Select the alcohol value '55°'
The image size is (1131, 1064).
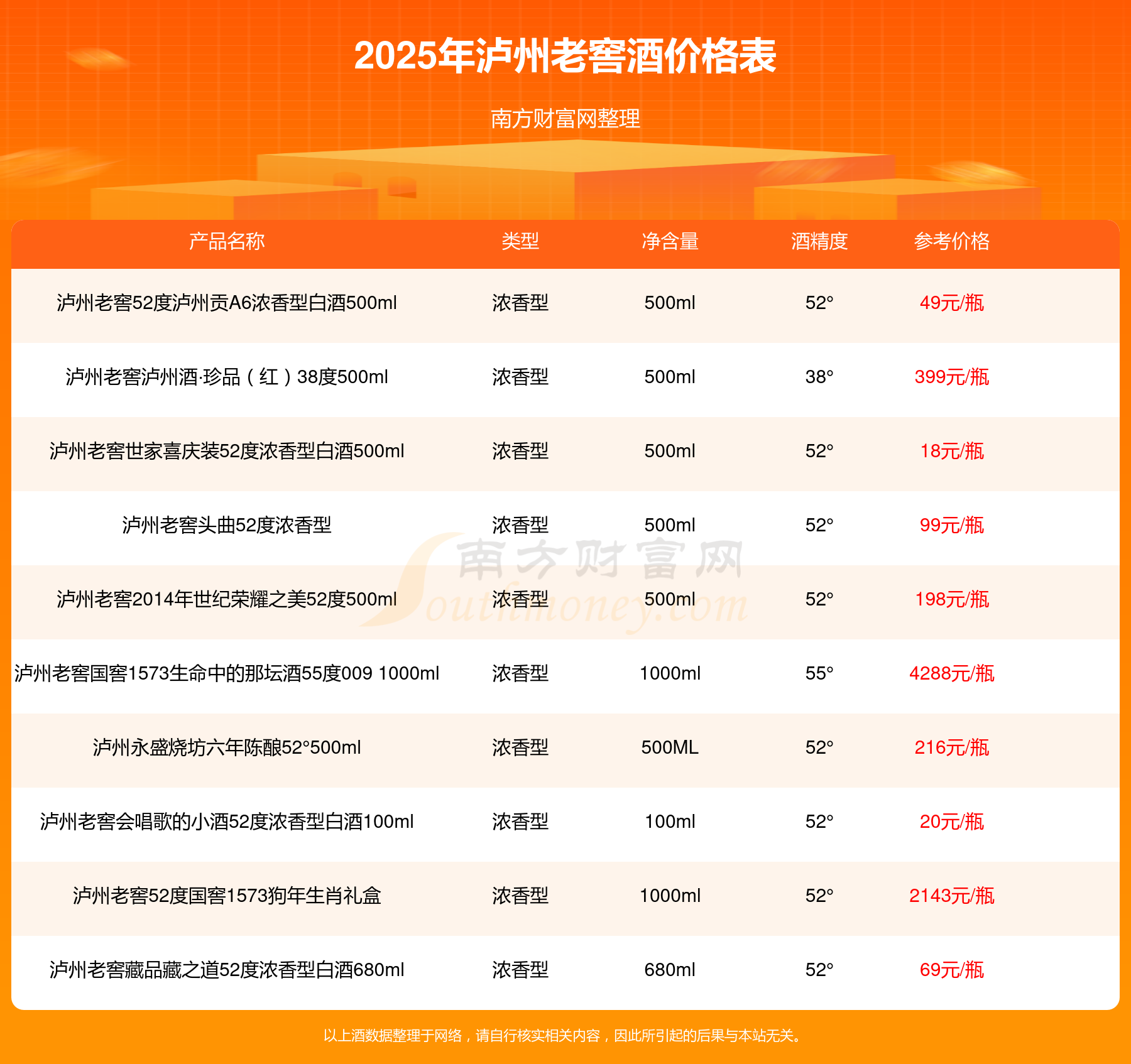(x=819, y=673)
